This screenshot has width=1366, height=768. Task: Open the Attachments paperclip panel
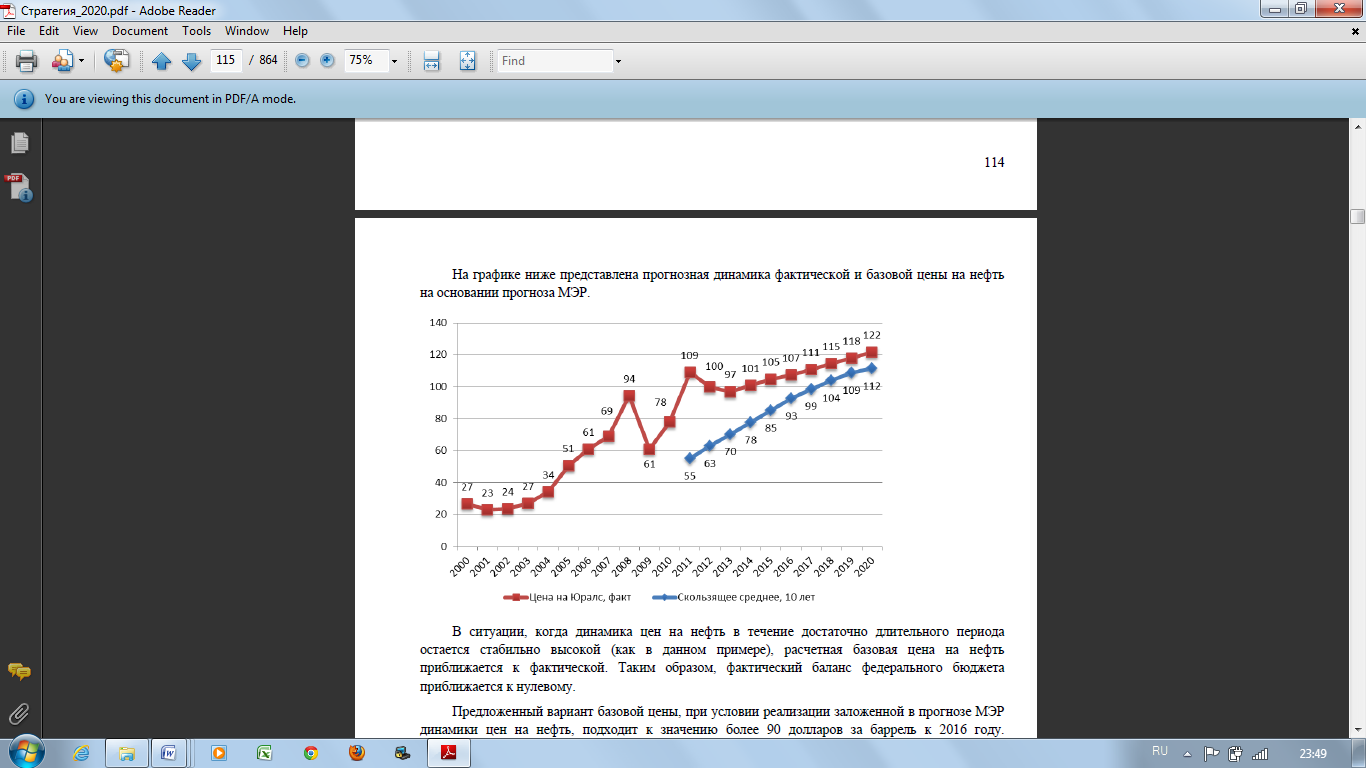pyautogui.click(x=19, y=714)
